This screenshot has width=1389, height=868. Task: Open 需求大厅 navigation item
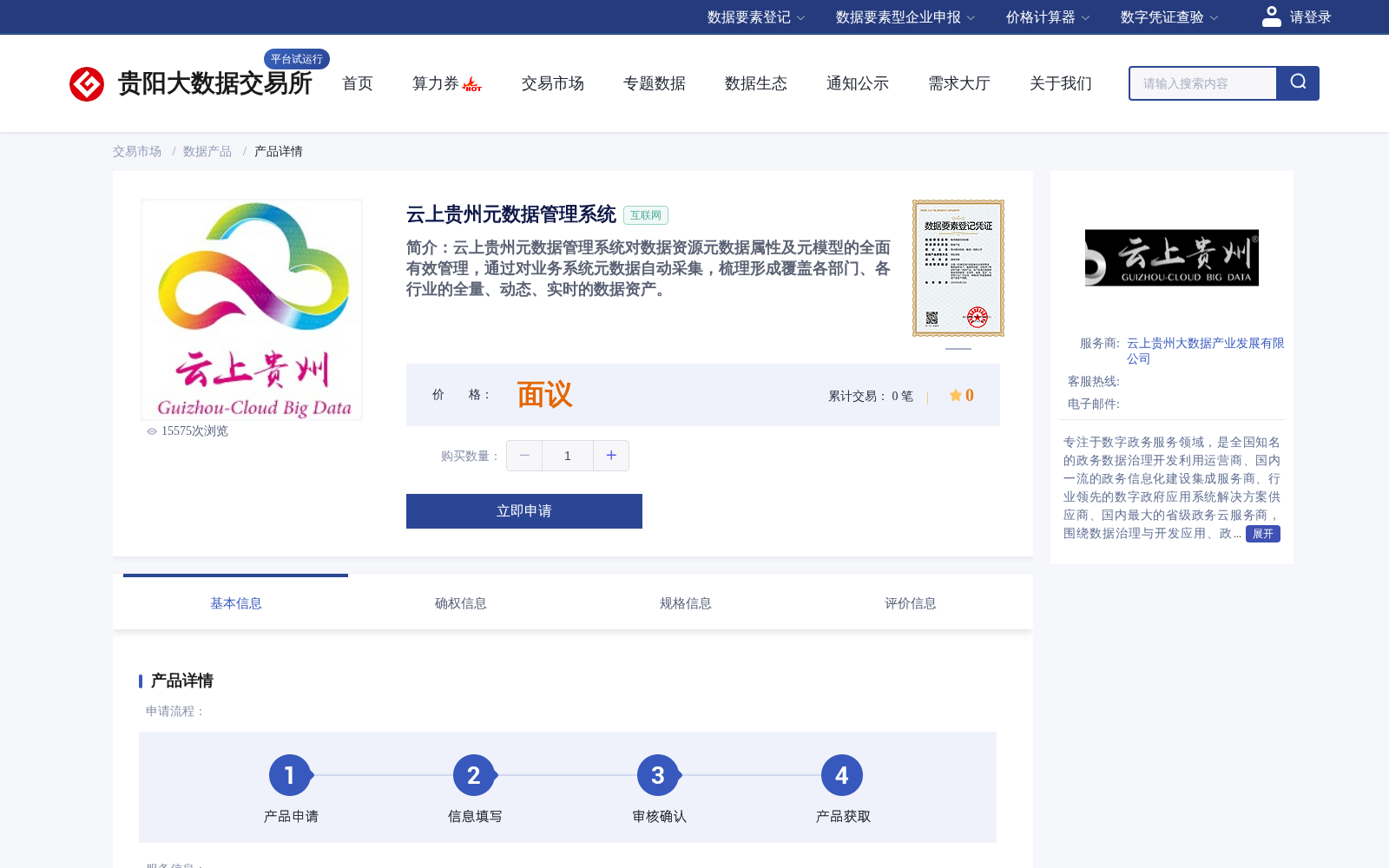959,83
